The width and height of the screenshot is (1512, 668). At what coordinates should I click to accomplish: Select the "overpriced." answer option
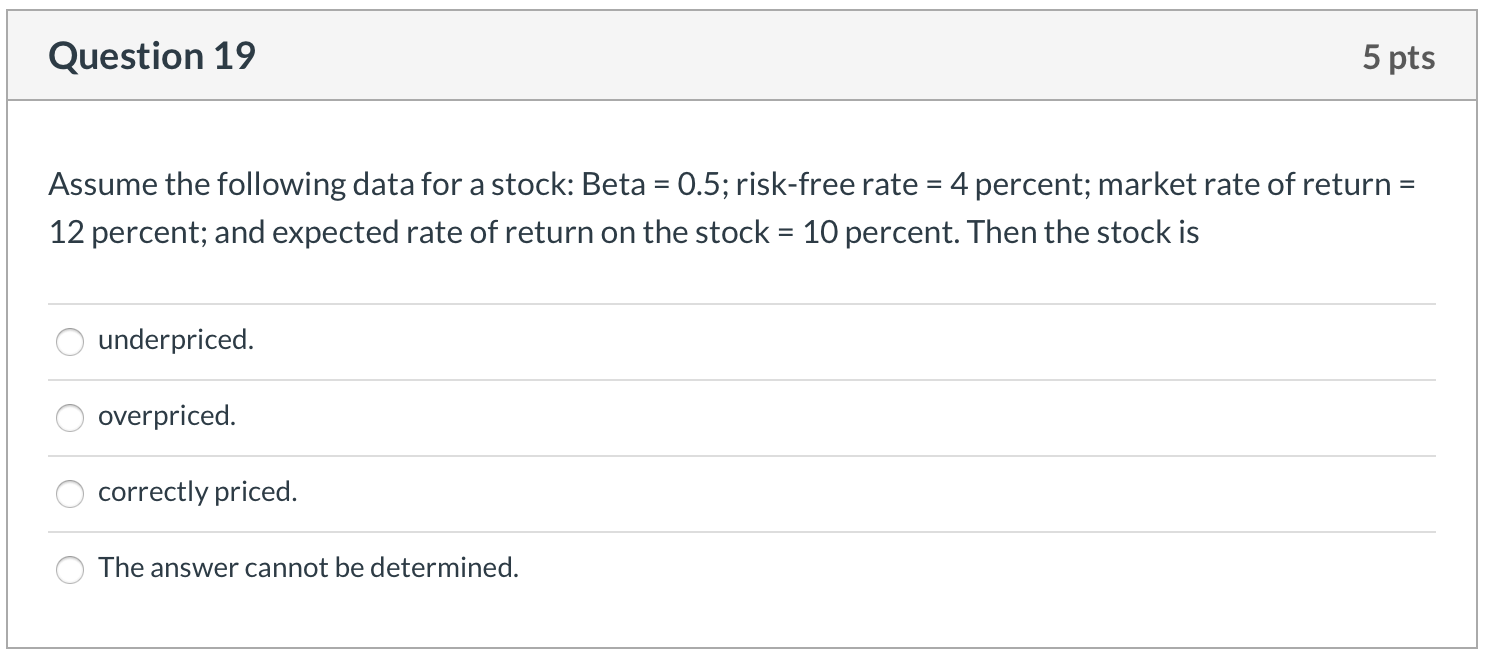pos(166,417)
